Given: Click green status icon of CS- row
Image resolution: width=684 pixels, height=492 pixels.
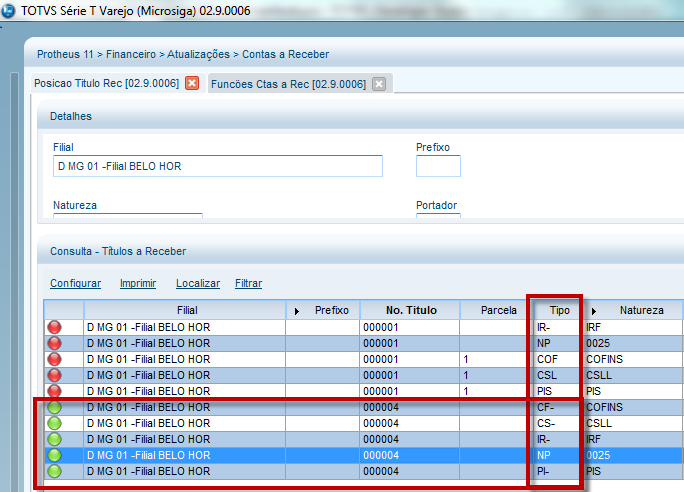Looking at the screenshot, I should coord(55,423).
